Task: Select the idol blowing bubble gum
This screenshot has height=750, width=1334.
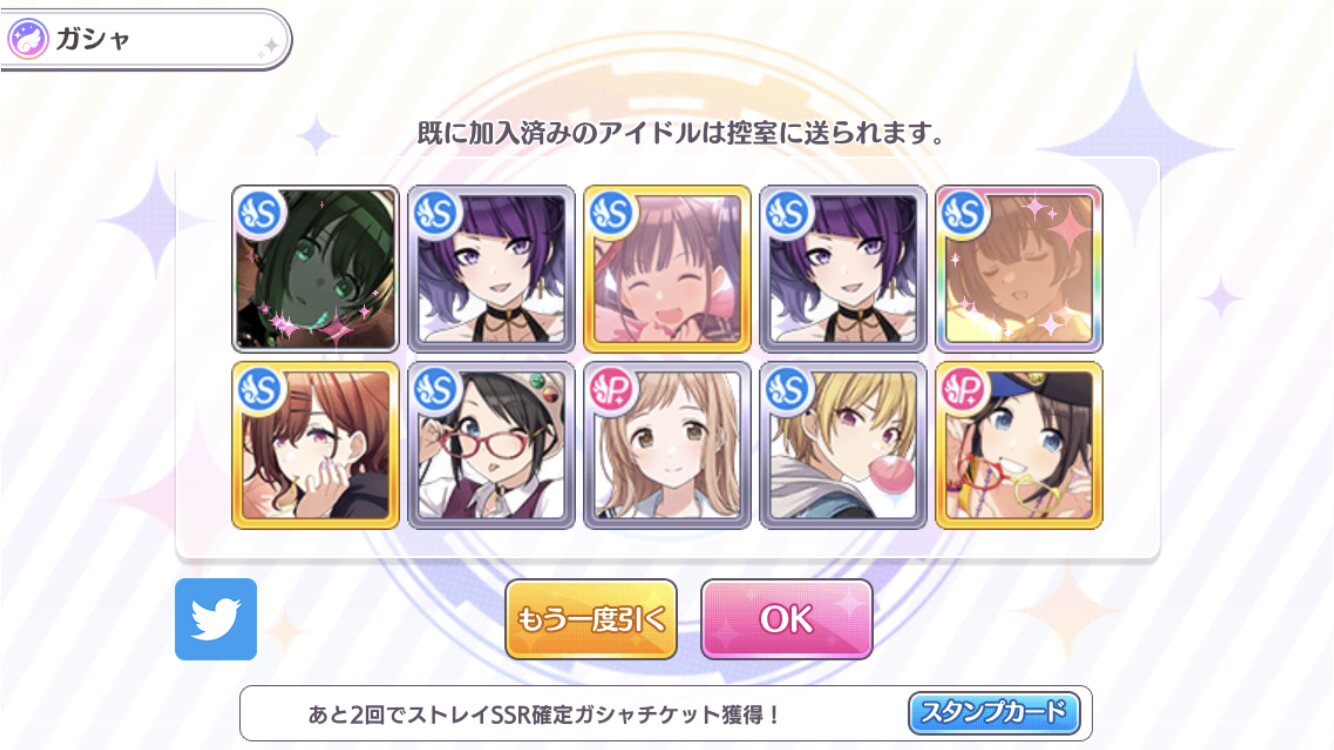Action: click(843, 445)
